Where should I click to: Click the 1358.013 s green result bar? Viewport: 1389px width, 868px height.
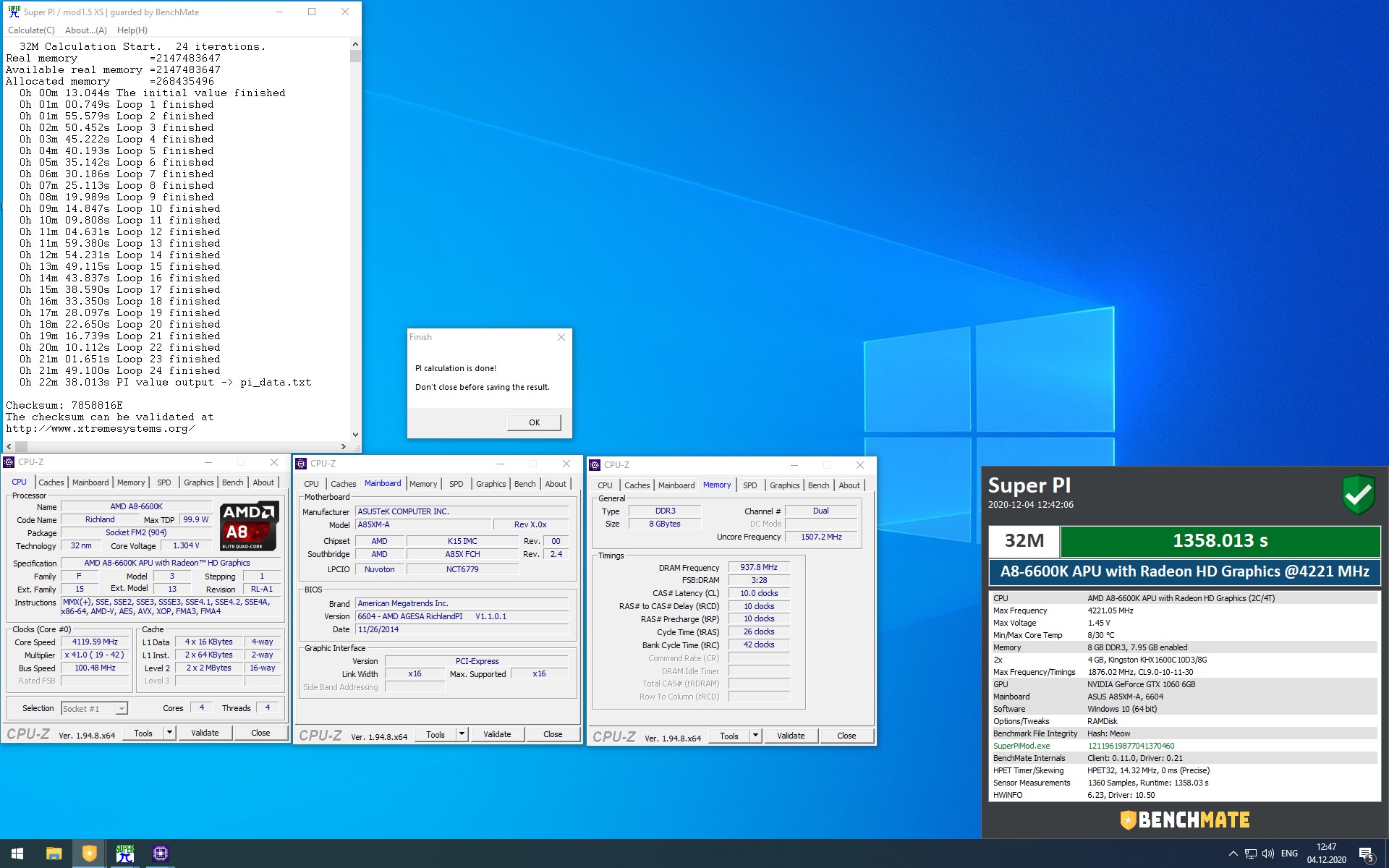[x=1220, y=540]
